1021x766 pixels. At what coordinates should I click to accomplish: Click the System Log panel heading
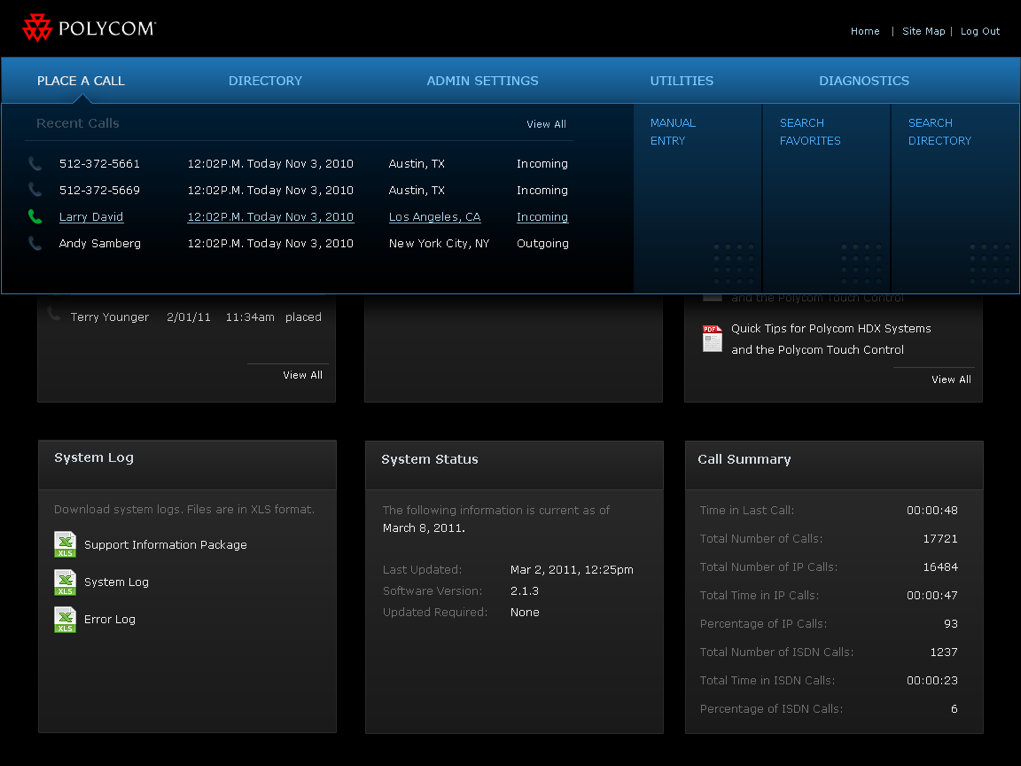[94, 458]
